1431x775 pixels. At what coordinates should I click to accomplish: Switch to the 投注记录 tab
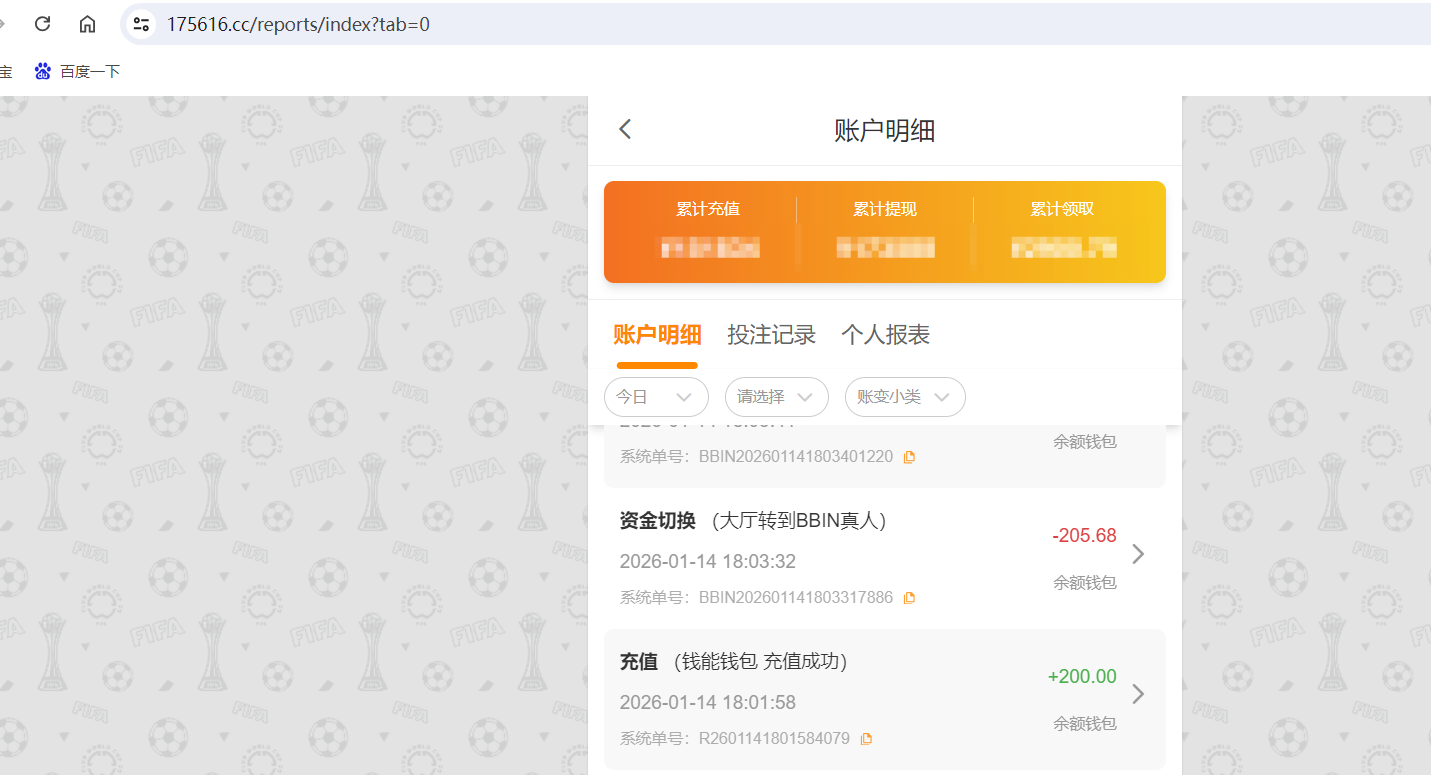pos(771,334)
